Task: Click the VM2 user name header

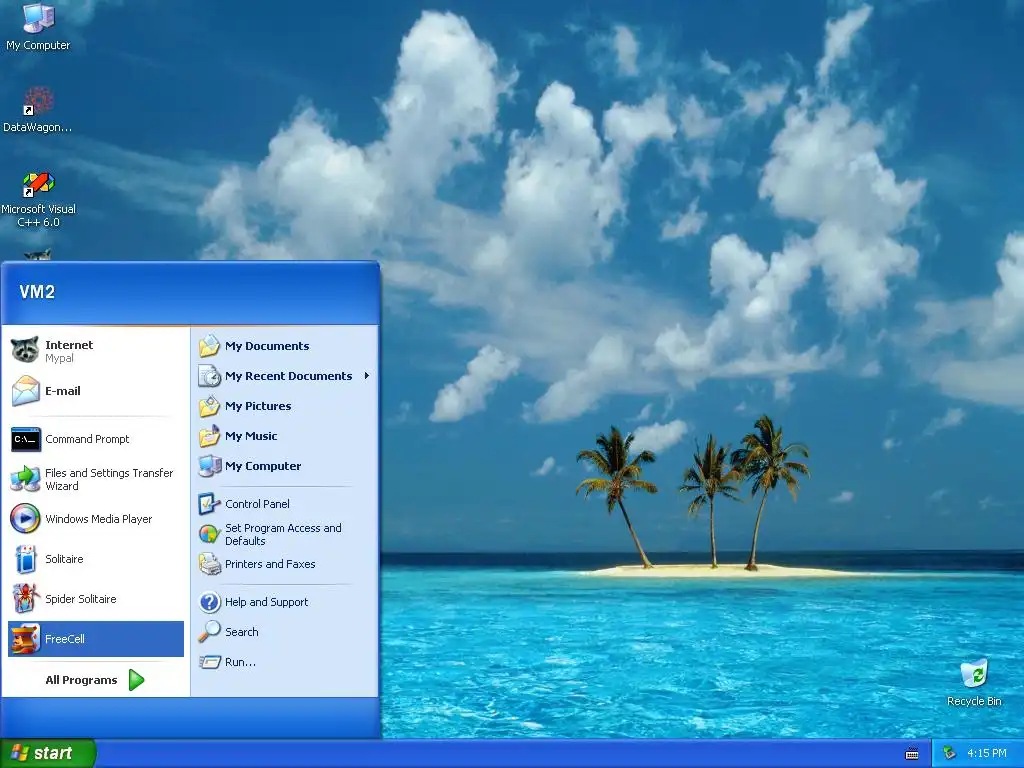Action: (37, 291)
